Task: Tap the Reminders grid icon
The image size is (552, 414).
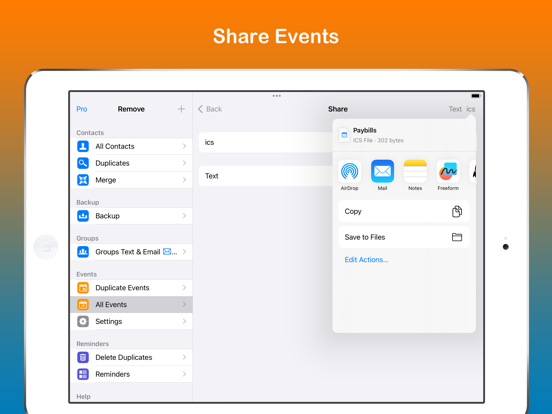Action: coord(83,374)
